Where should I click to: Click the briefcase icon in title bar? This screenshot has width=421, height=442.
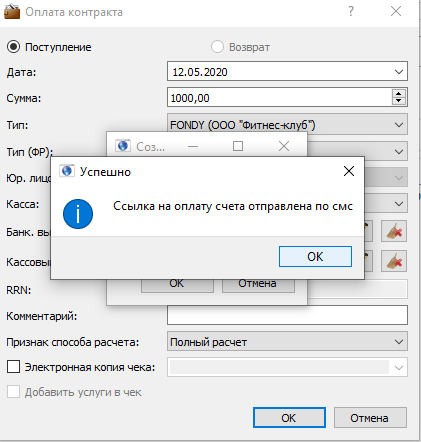12,12
